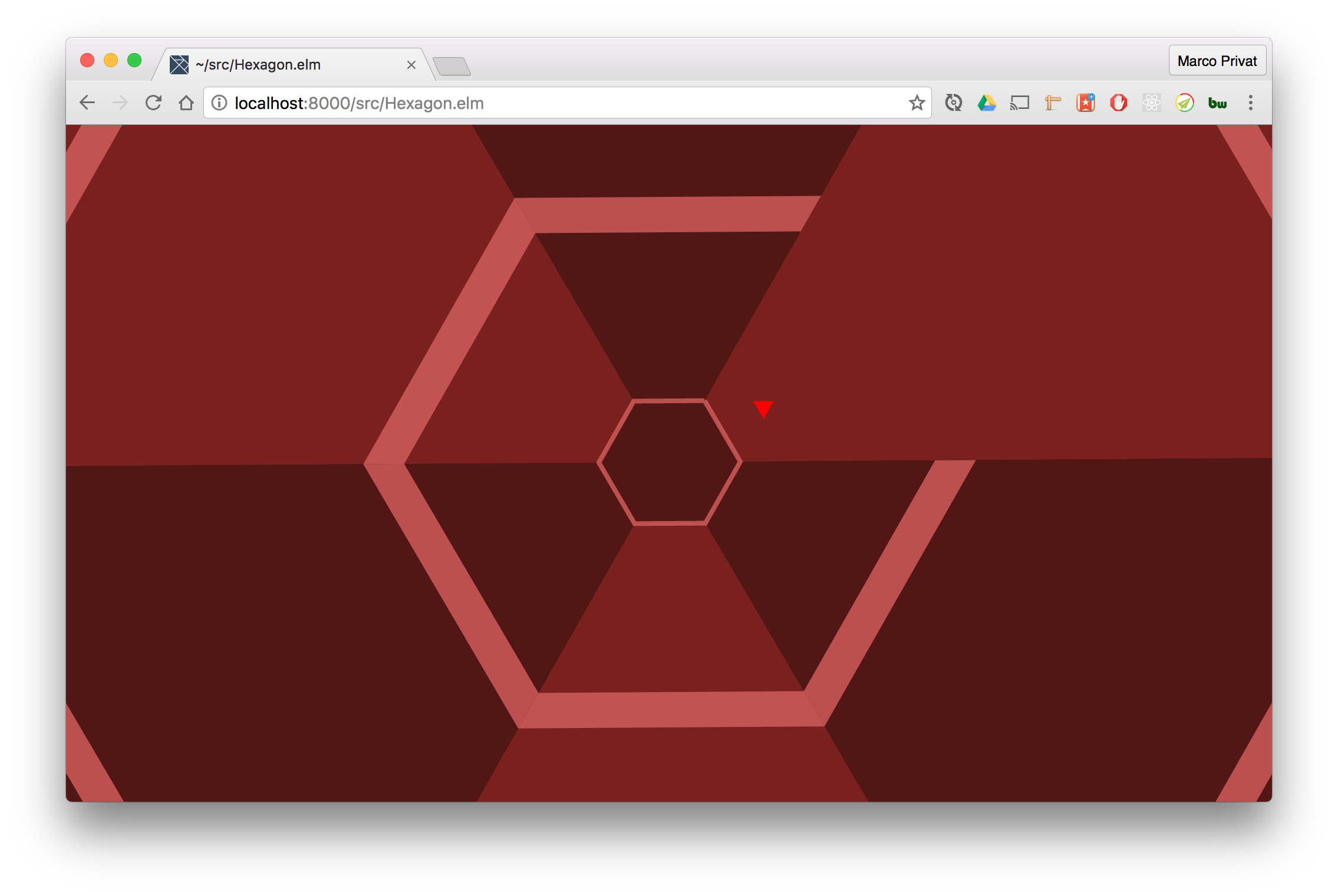Open the Marco Privat profile button
1338x896 pixels.
1217,61
